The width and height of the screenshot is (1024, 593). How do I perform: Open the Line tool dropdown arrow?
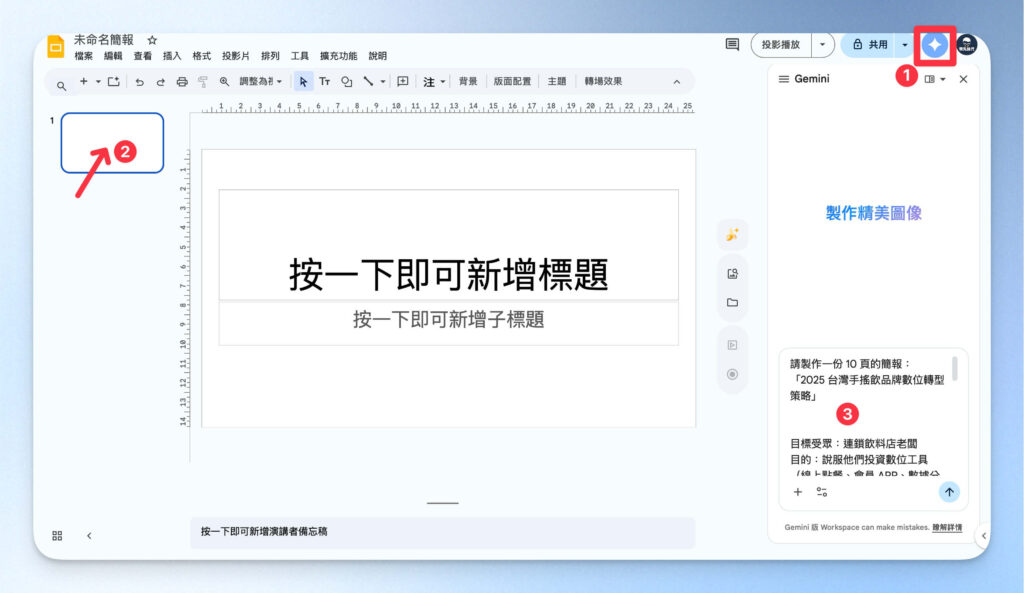tap(382, 81)
